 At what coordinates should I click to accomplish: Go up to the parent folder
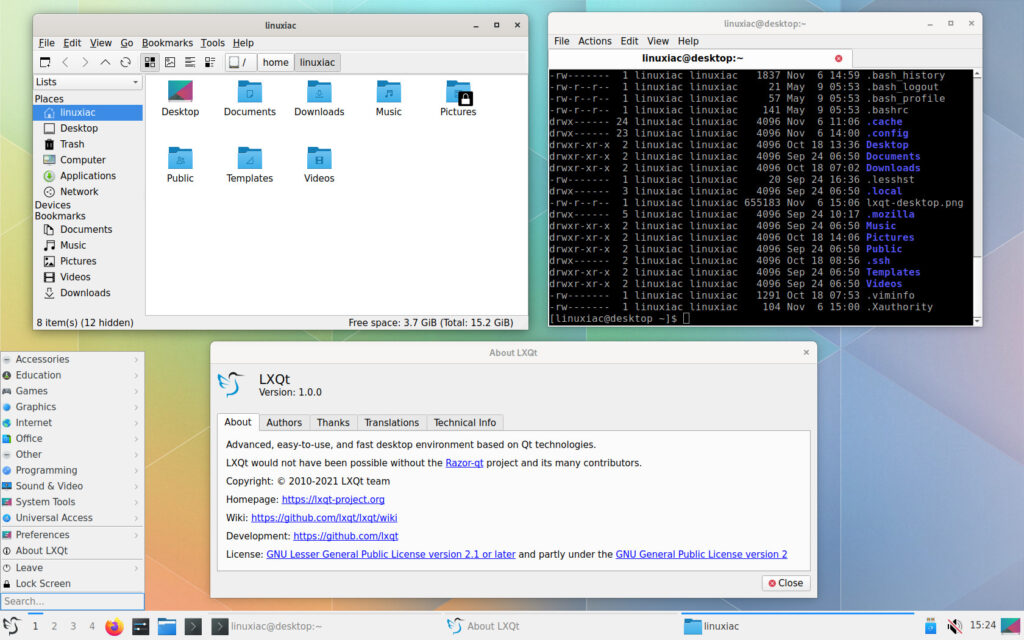coord(105,62)
